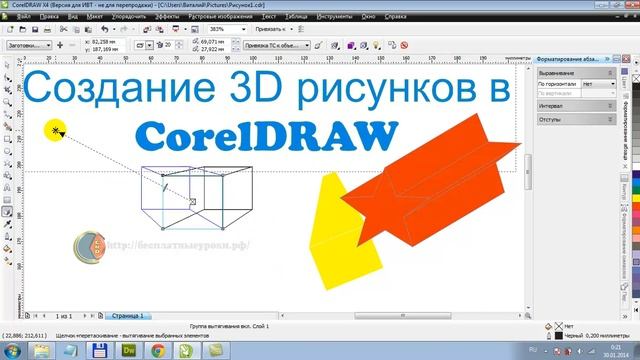Viewport: 640px width, 360px height.
Task: Save the document with the floppy icon
Action: tap(35, 29)
